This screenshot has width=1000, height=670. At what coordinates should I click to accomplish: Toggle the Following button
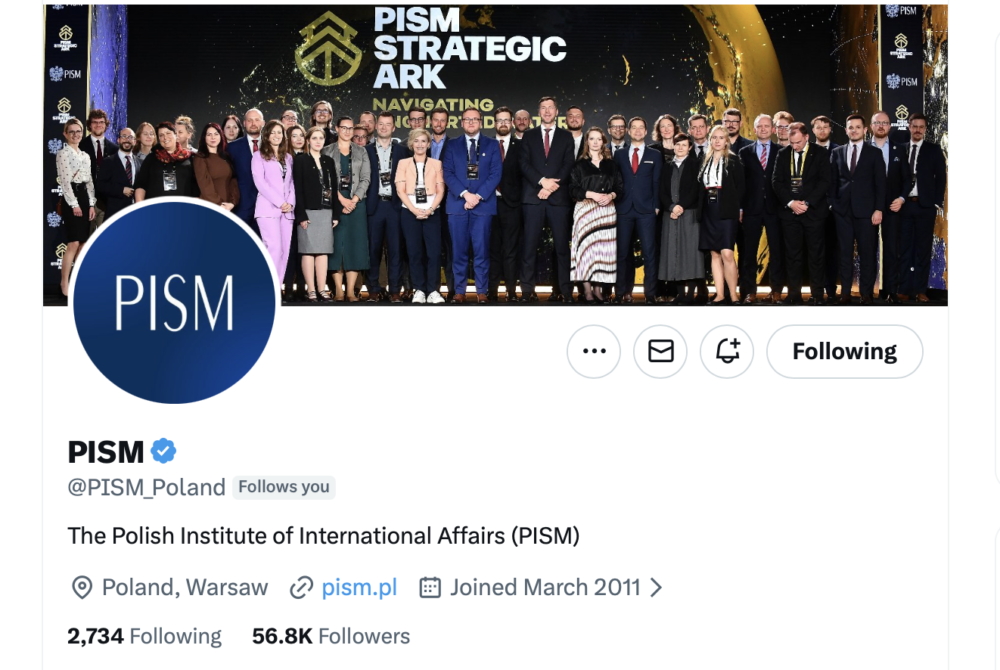pos(844,352)
